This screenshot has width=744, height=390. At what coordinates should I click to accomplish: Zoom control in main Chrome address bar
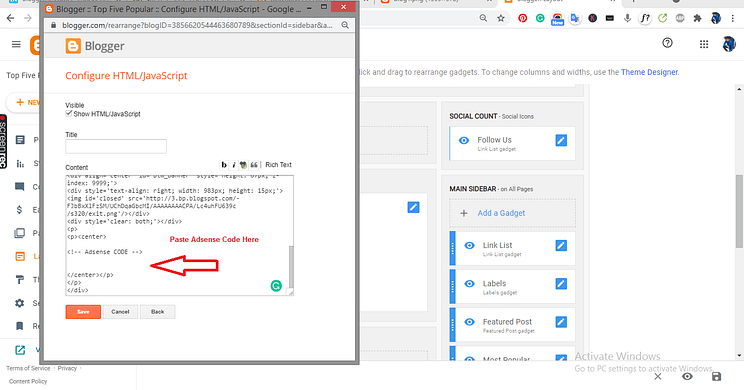483,18
